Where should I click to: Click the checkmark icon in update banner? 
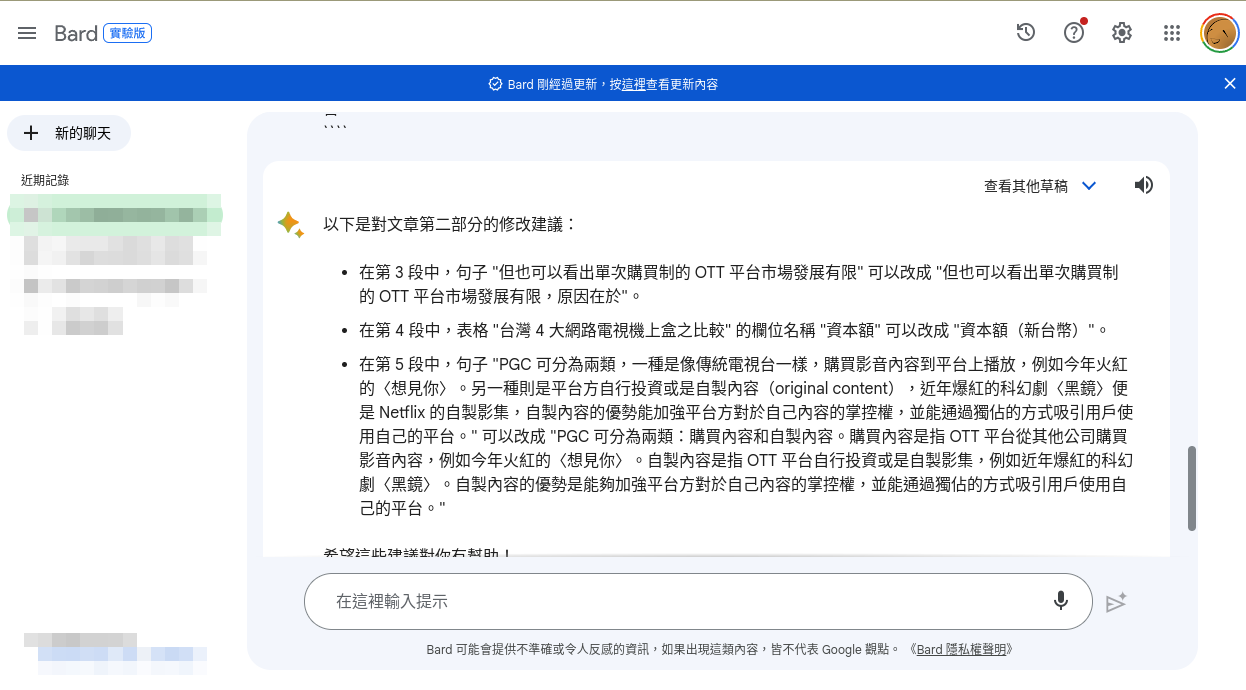click(495, 84)
